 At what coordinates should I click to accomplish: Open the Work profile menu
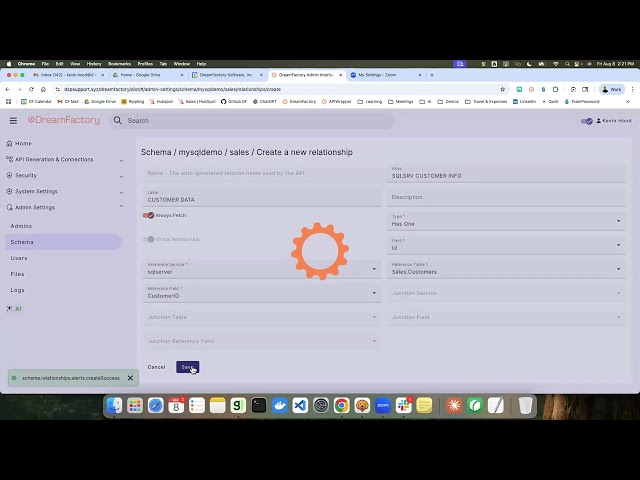(611, 89)
